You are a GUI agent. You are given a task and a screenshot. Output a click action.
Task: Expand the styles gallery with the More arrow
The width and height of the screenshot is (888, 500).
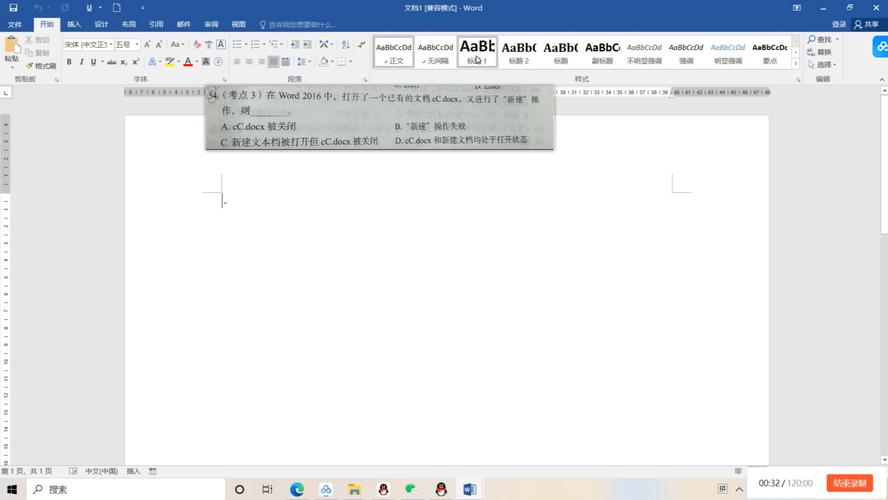point(796,63)
